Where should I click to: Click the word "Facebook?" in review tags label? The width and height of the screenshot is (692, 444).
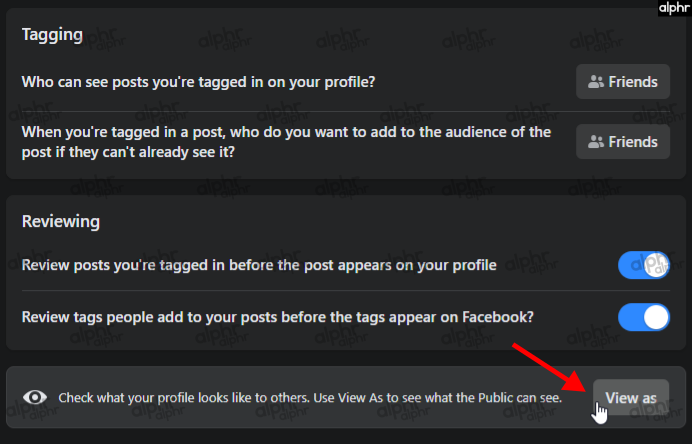[x=499, y=317]
